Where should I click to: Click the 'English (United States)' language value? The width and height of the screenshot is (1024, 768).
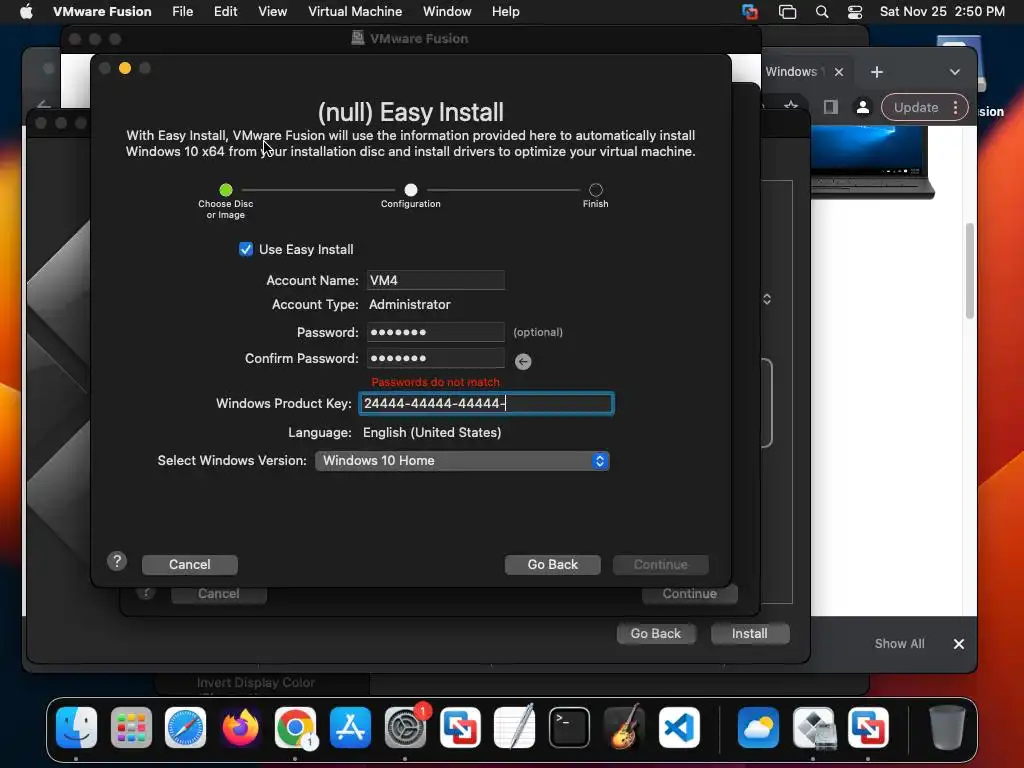tap(432, 432)
